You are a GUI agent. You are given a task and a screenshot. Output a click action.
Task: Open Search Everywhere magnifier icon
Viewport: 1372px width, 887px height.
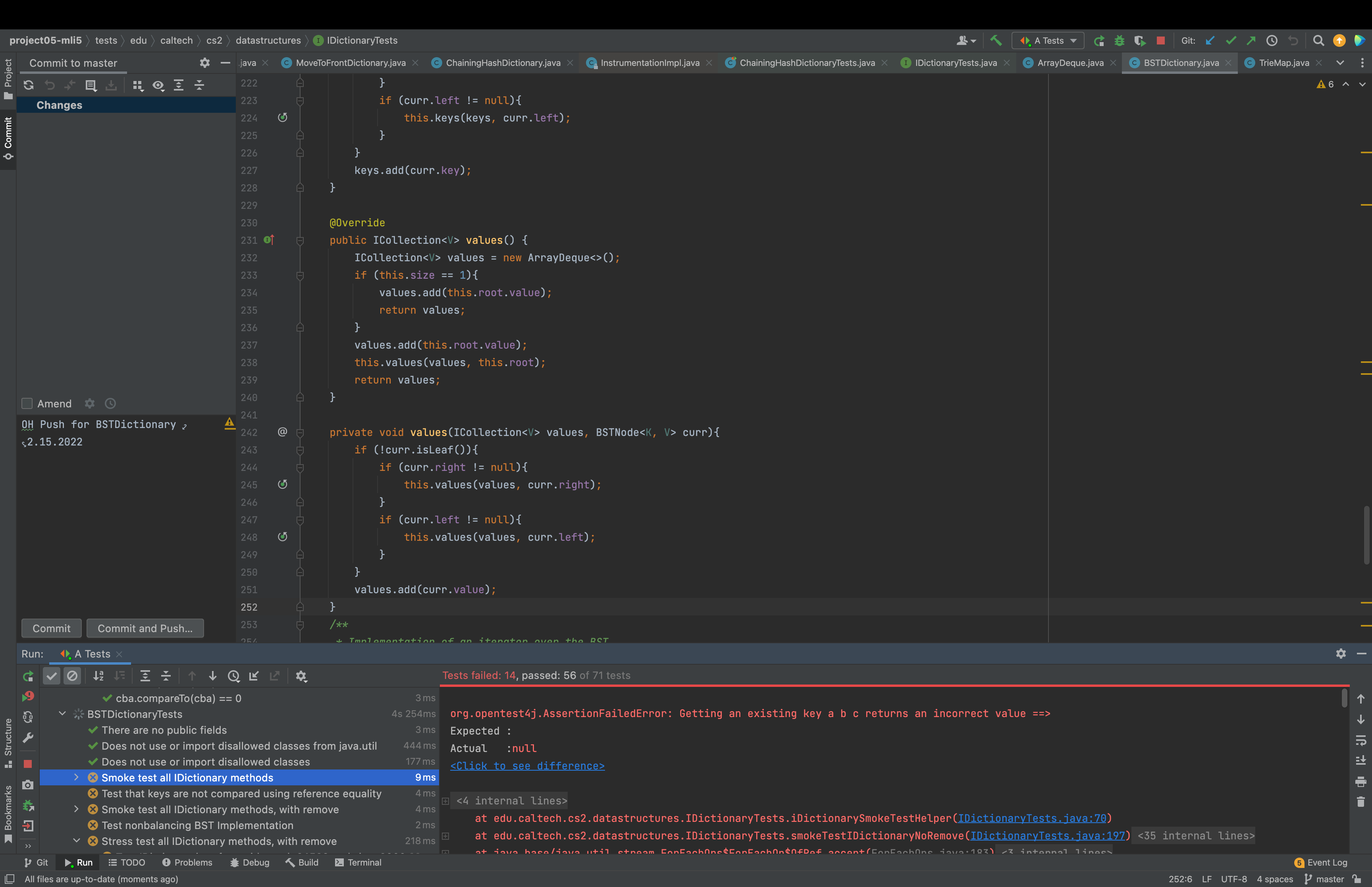(x=1318, y=40)
